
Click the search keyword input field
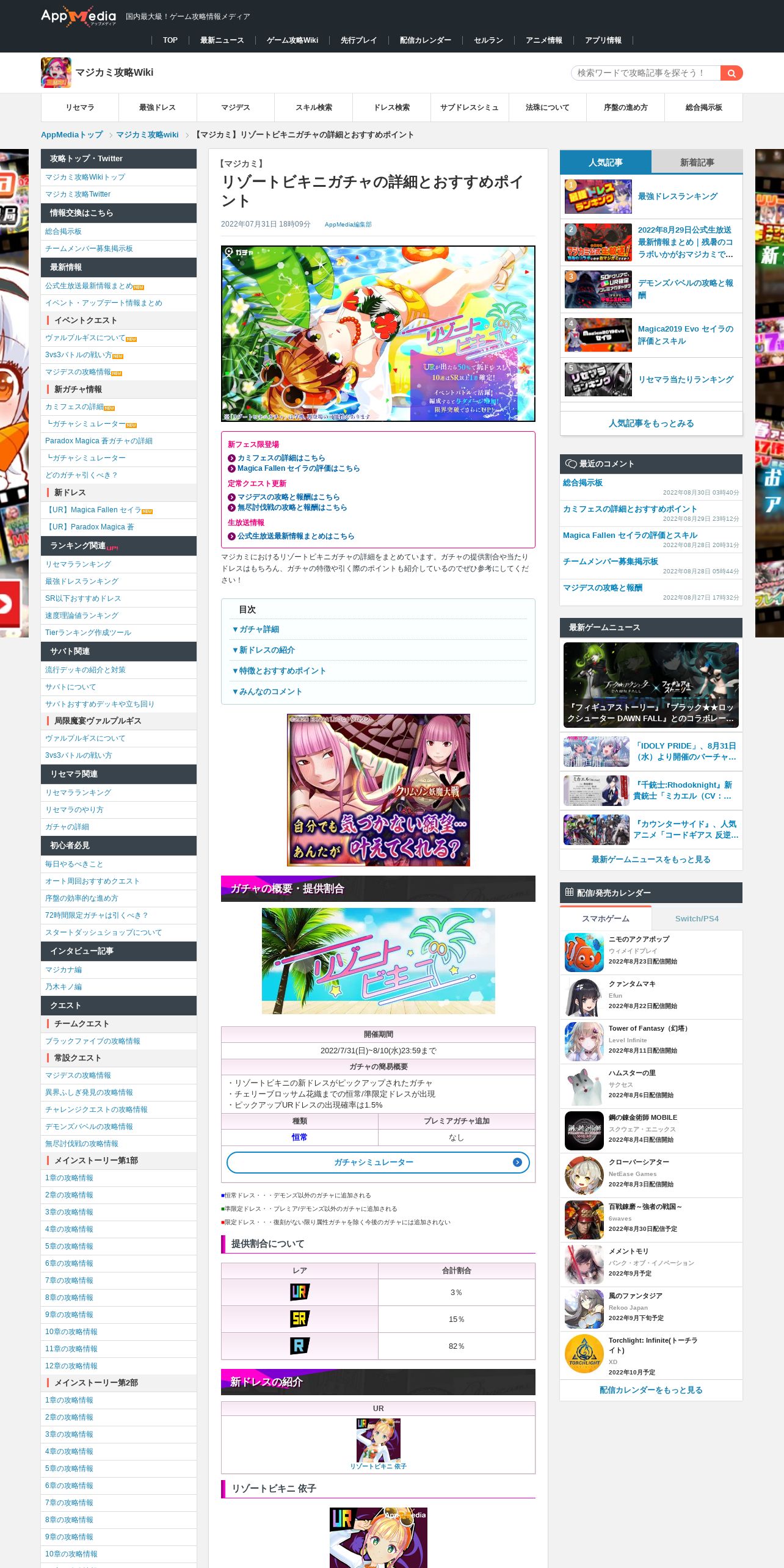click(x=646, y=73)
